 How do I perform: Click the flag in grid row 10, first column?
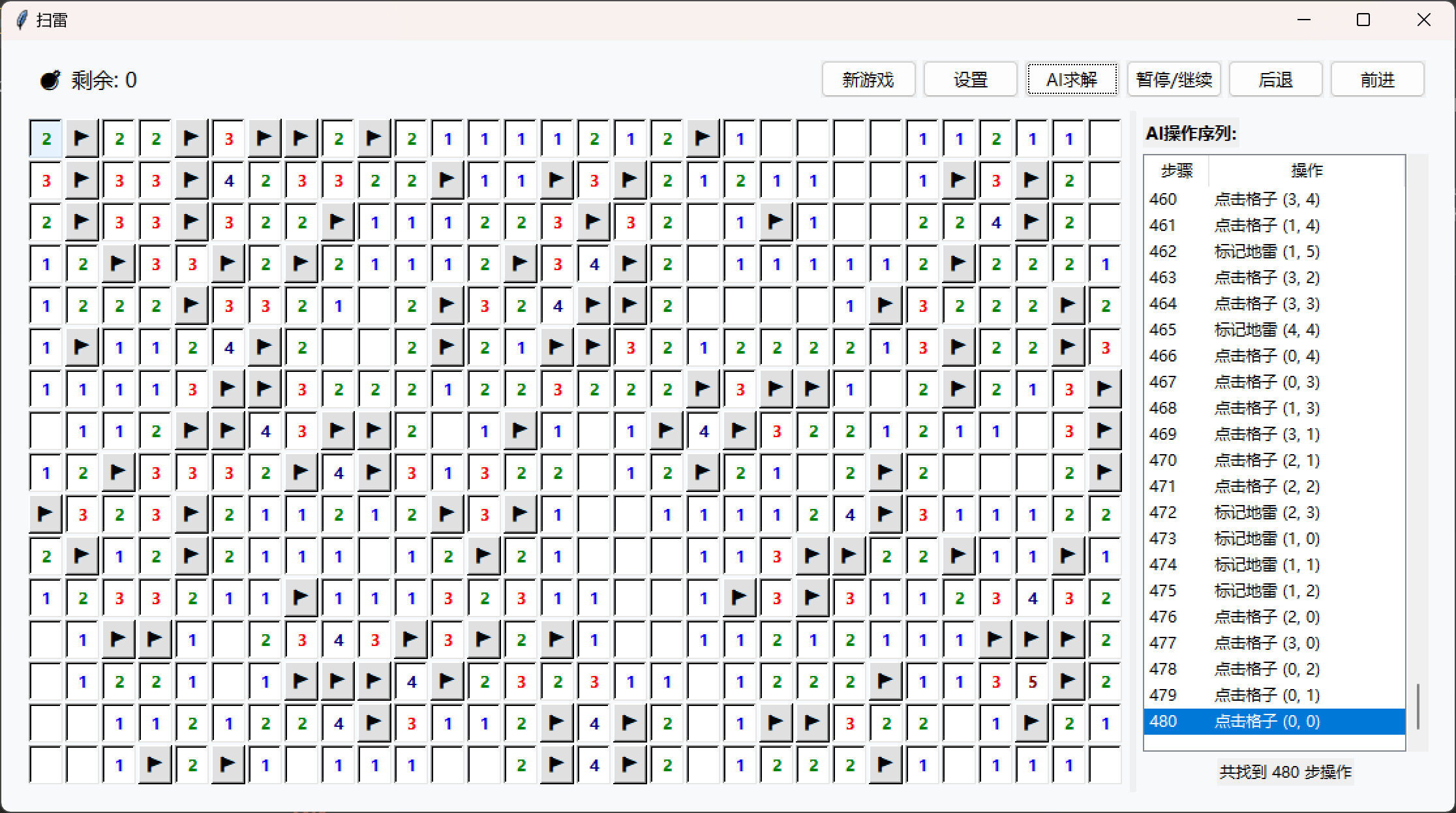coord(46,514)
